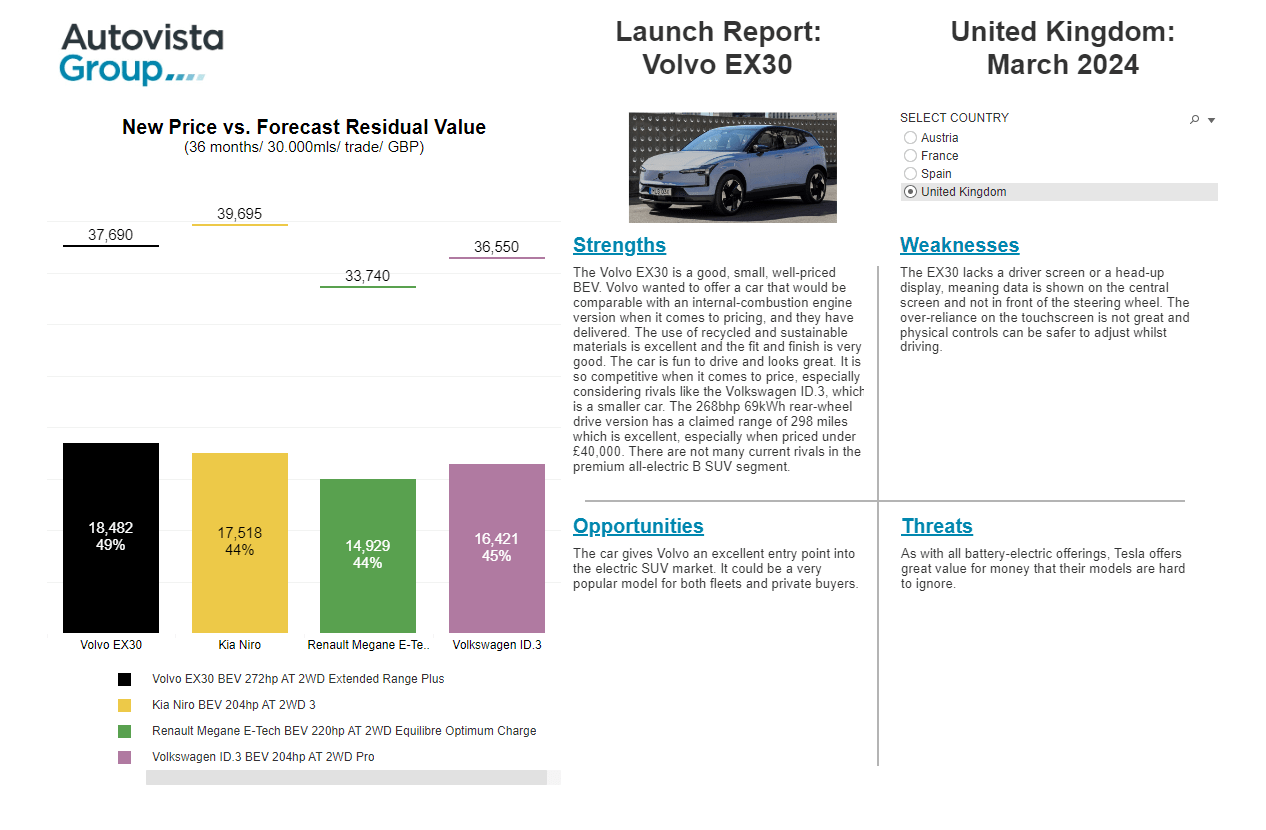Click the Strengths heading link
The image size is (1266, 830).
(x=619, y=245)
